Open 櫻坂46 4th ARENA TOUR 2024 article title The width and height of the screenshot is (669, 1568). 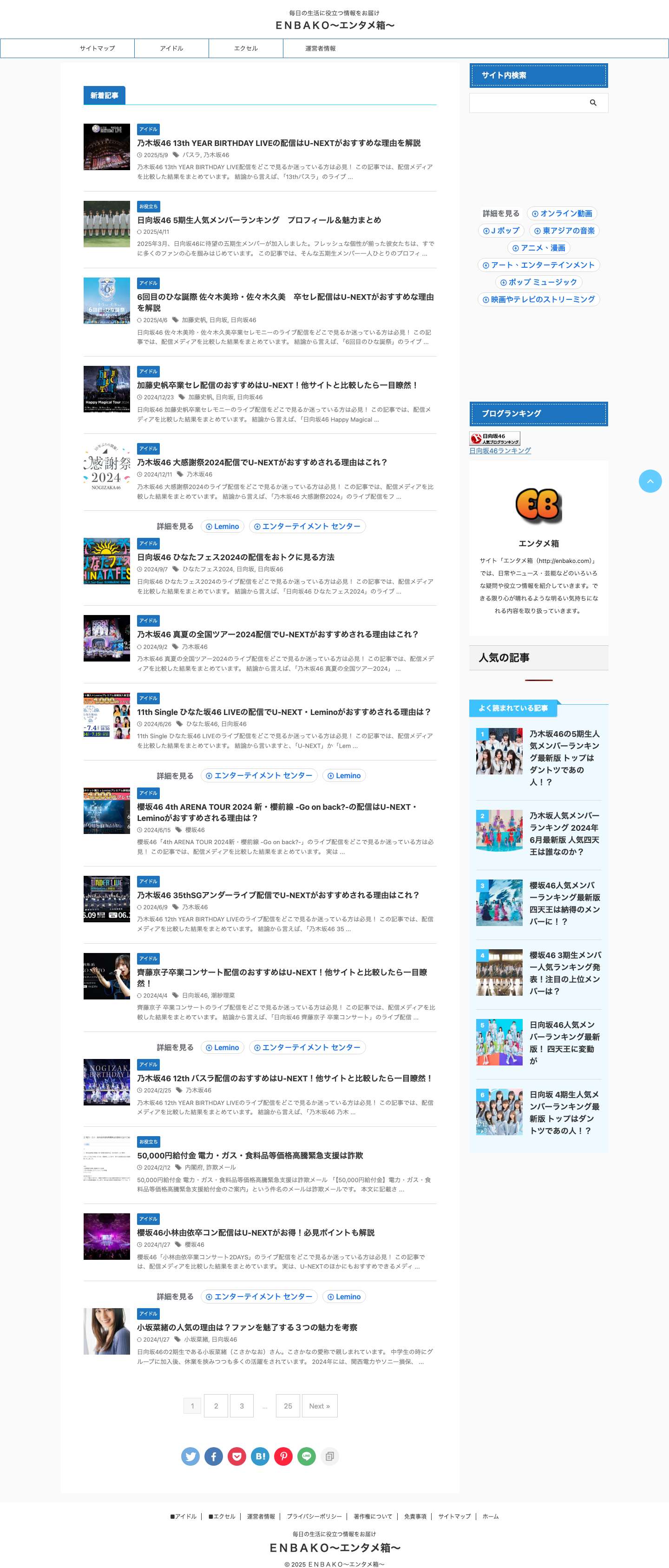point(277,813)
